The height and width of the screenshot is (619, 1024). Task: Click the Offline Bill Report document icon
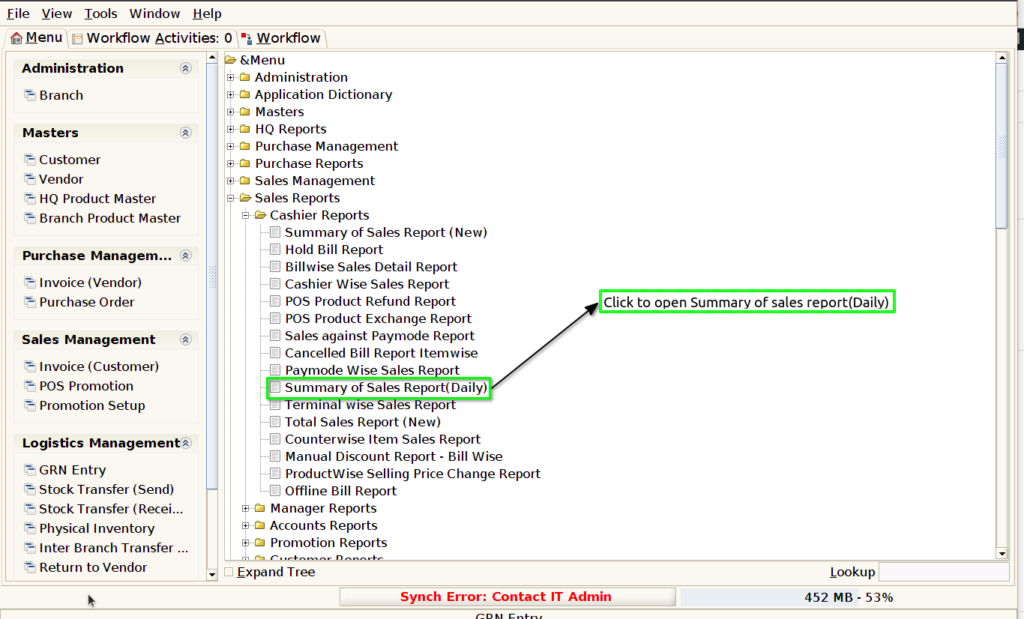pos(276,491)
